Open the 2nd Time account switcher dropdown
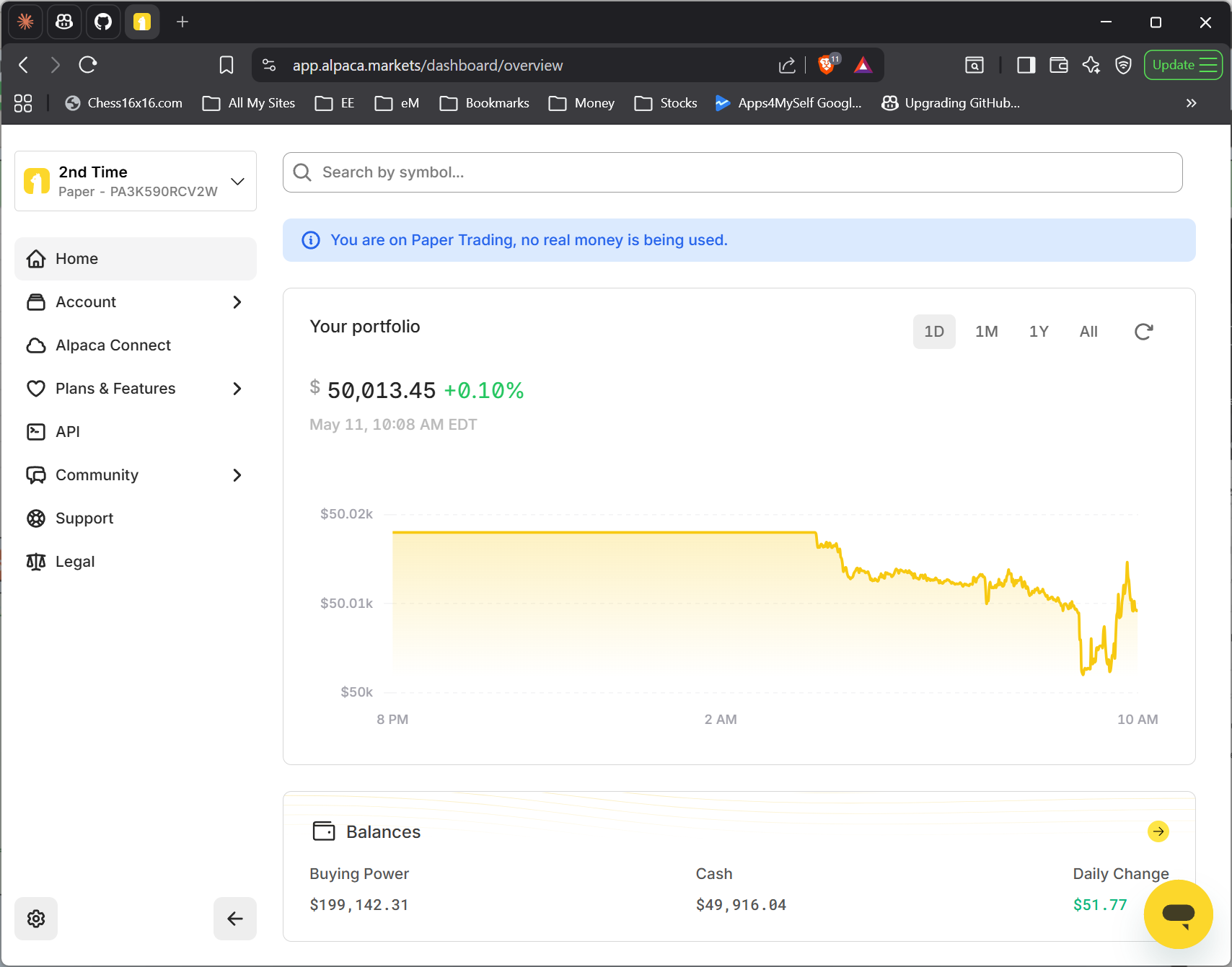Viewport: 1232px width, 967px height. coord(136,181)
